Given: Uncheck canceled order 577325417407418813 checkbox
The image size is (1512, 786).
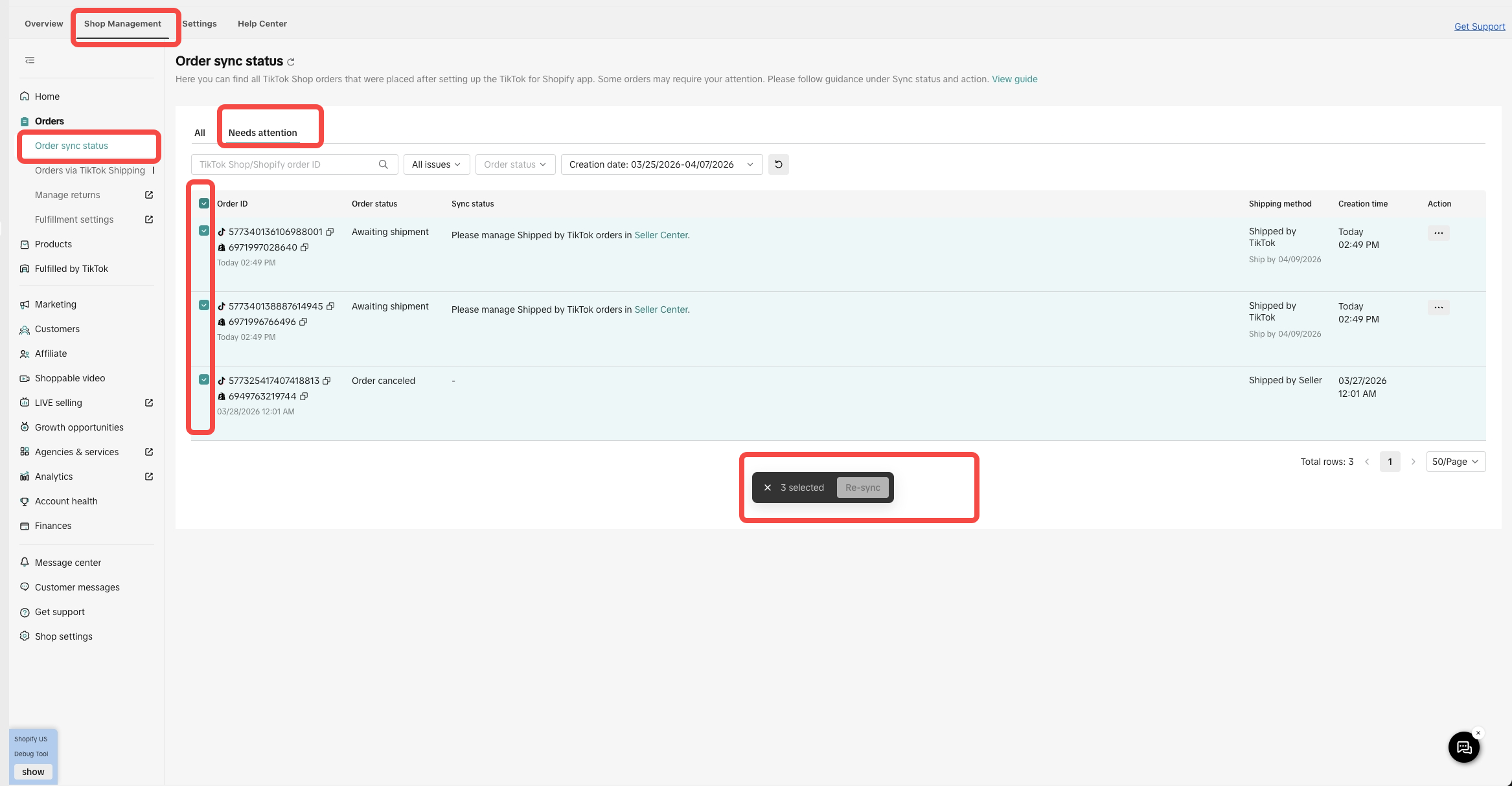Looking at the screenshot, I should click(x=204, y=380).
